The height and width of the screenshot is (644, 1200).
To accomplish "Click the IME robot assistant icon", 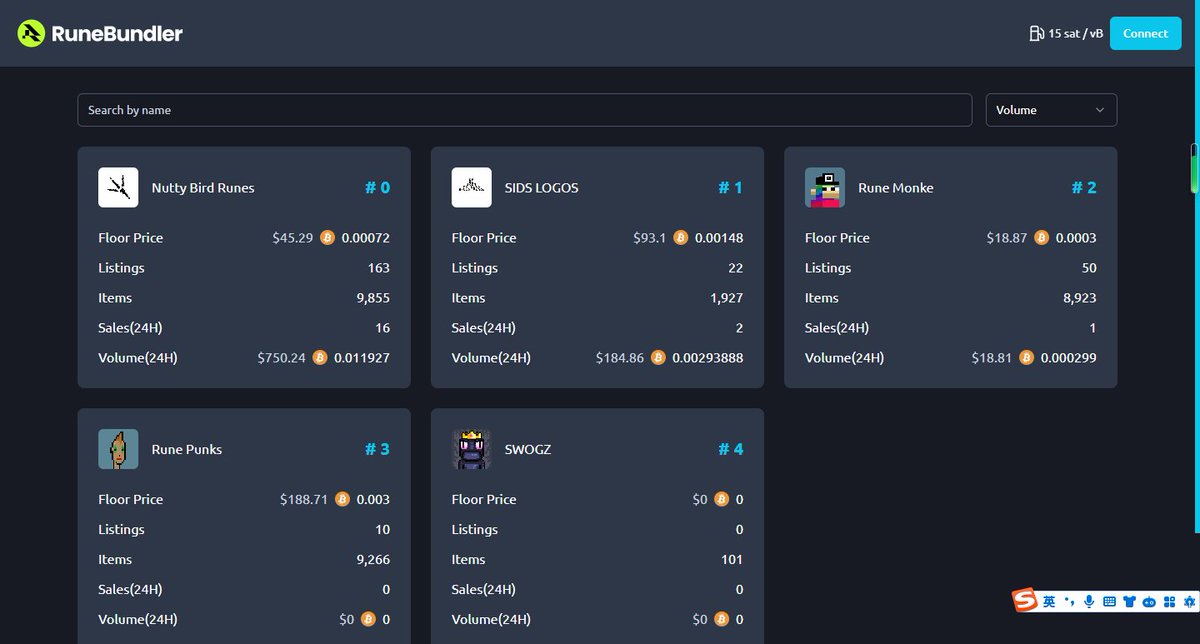I will pos(1149,602).
